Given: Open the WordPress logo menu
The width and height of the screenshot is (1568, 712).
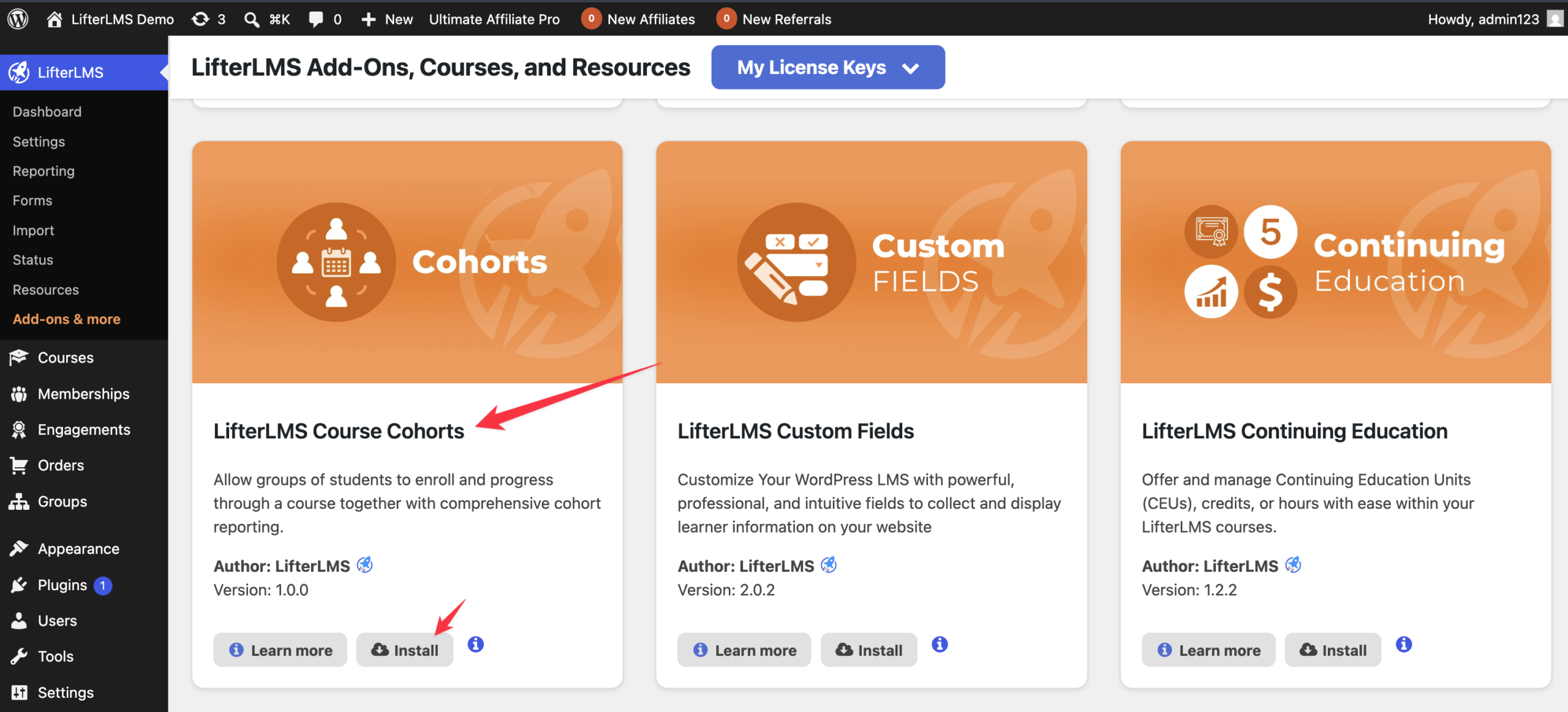Looking at the screenshot, I should coord(18,18).
